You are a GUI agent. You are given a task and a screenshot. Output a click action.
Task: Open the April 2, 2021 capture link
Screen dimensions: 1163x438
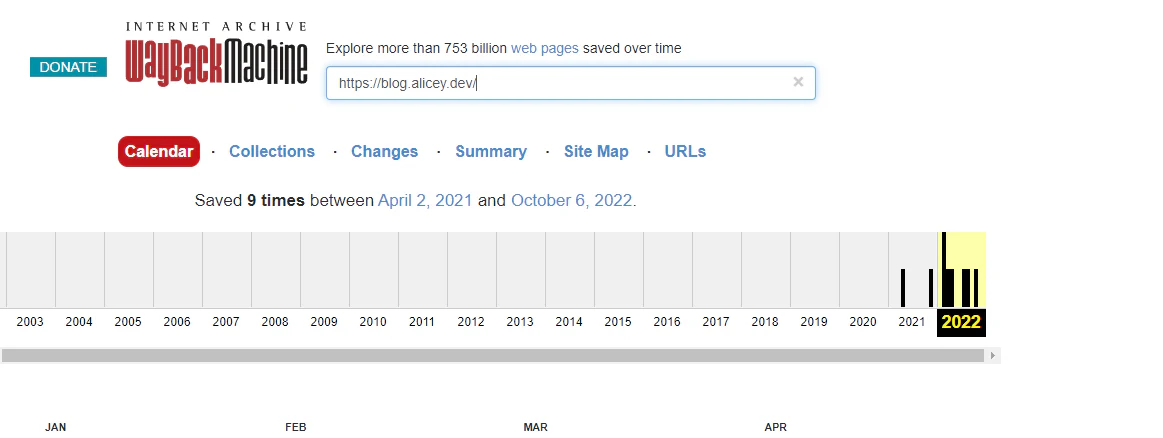point(425,200)
